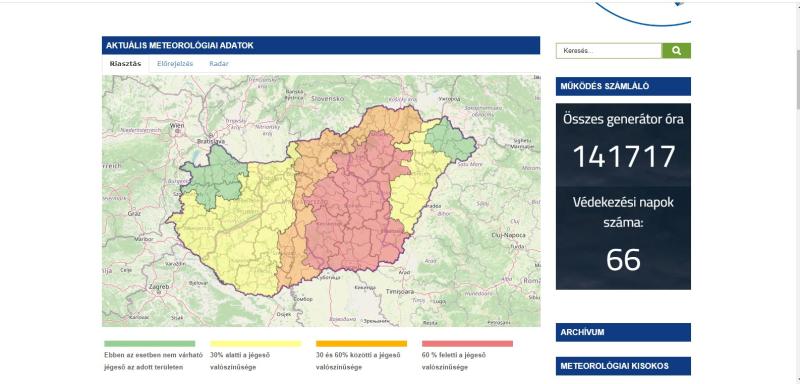
Task: Click the yellow under-30% legend swatch
Action: pos(256,344)
